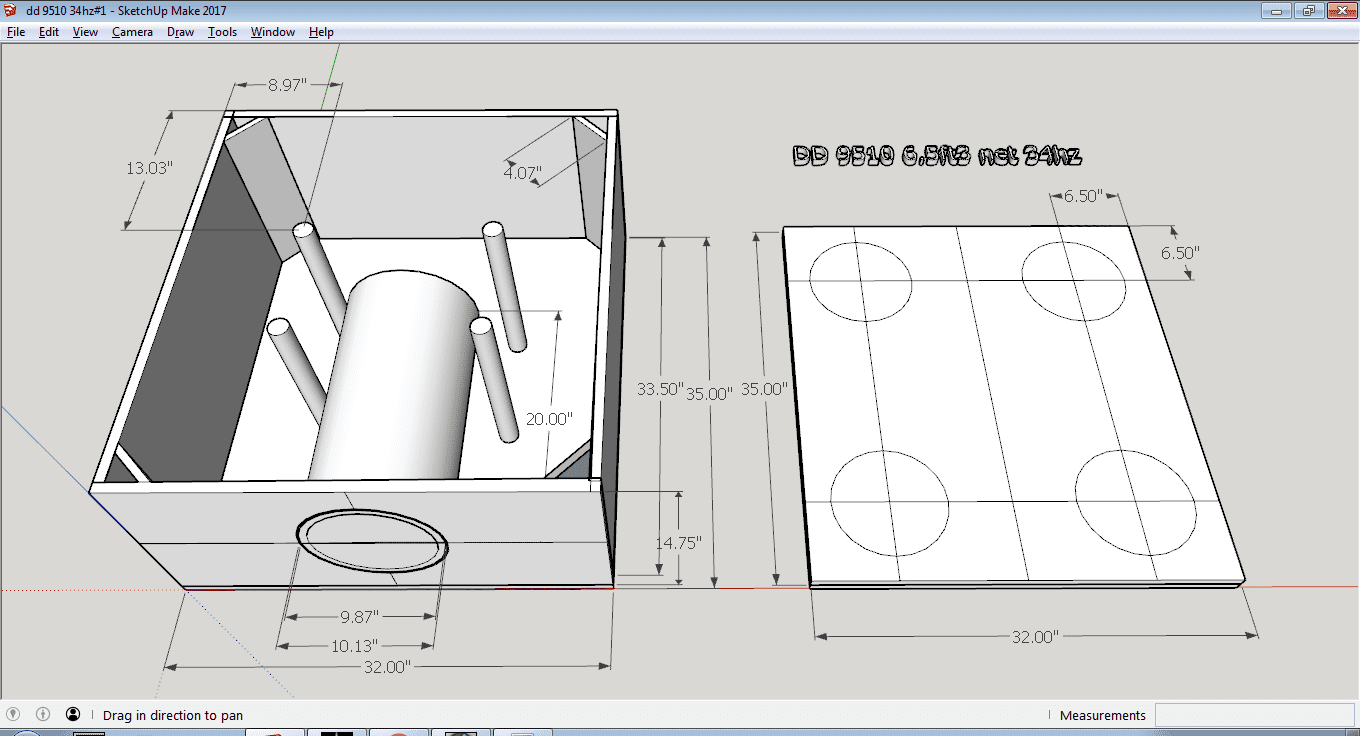The height and width of the screenshot is (736, 1360).
Task: Click the sign-in profile status icon
Action: (x=73, y=714)
